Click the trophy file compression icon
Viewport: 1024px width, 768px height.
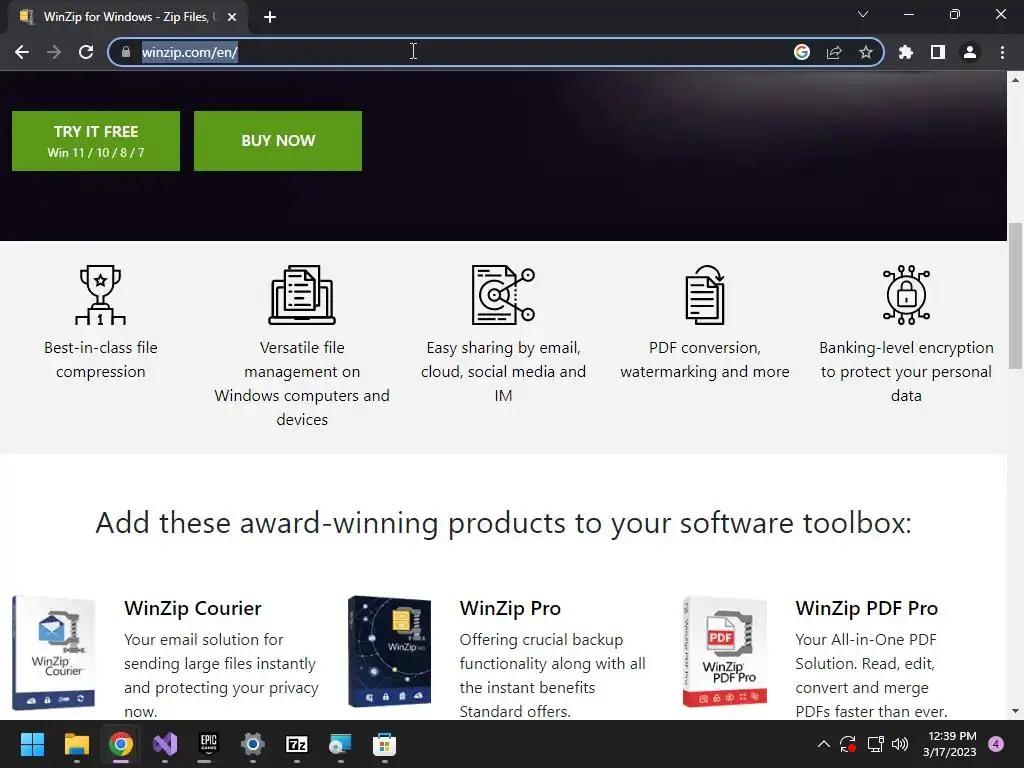[x=100, y=295]
